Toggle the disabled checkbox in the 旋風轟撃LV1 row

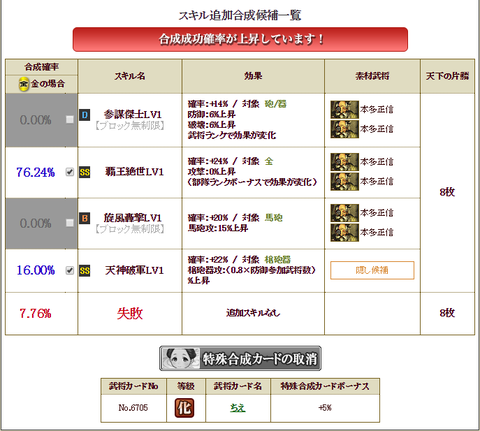point(69,223)
